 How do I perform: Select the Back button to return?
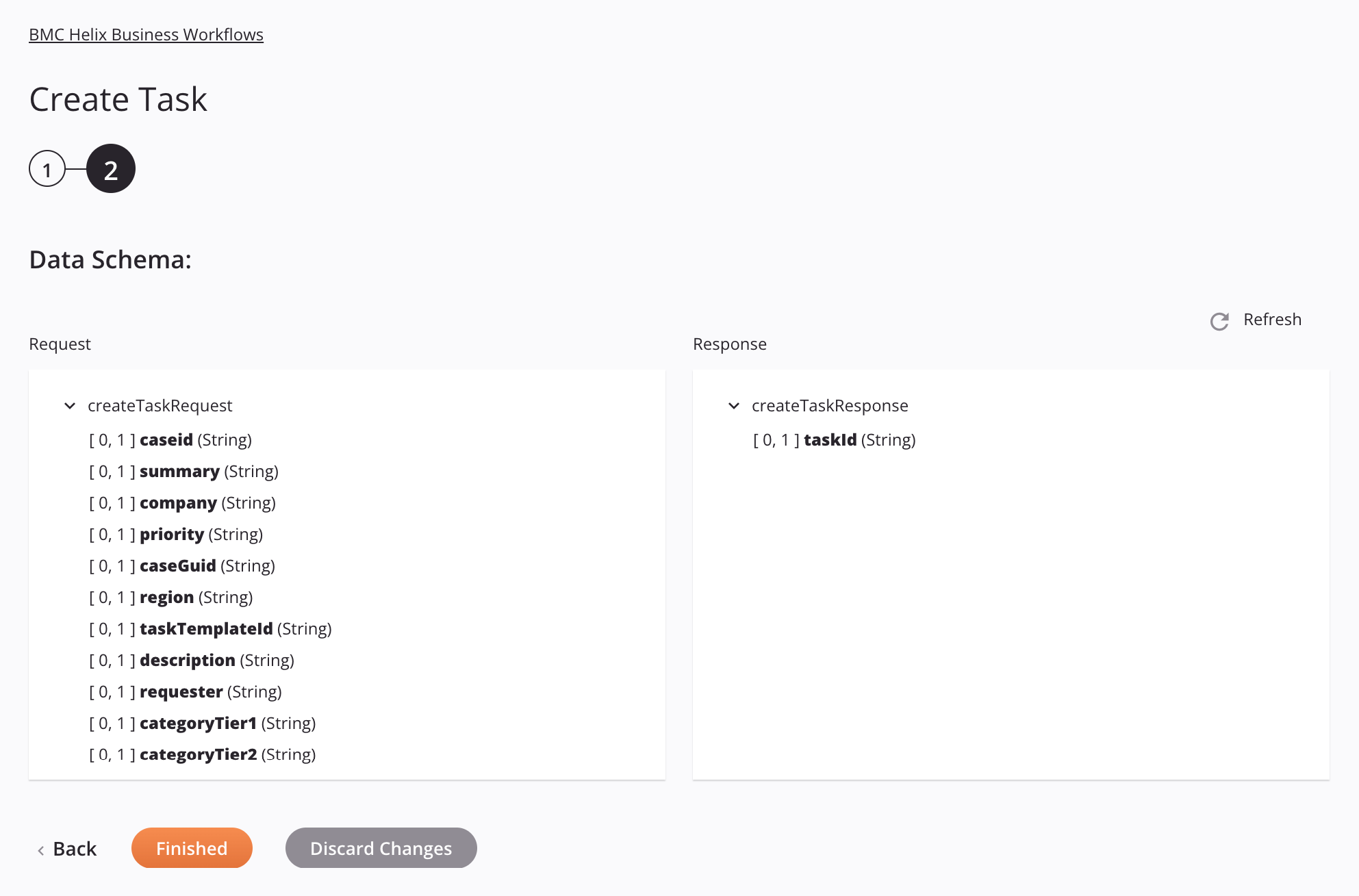click(x=68, y=848)
